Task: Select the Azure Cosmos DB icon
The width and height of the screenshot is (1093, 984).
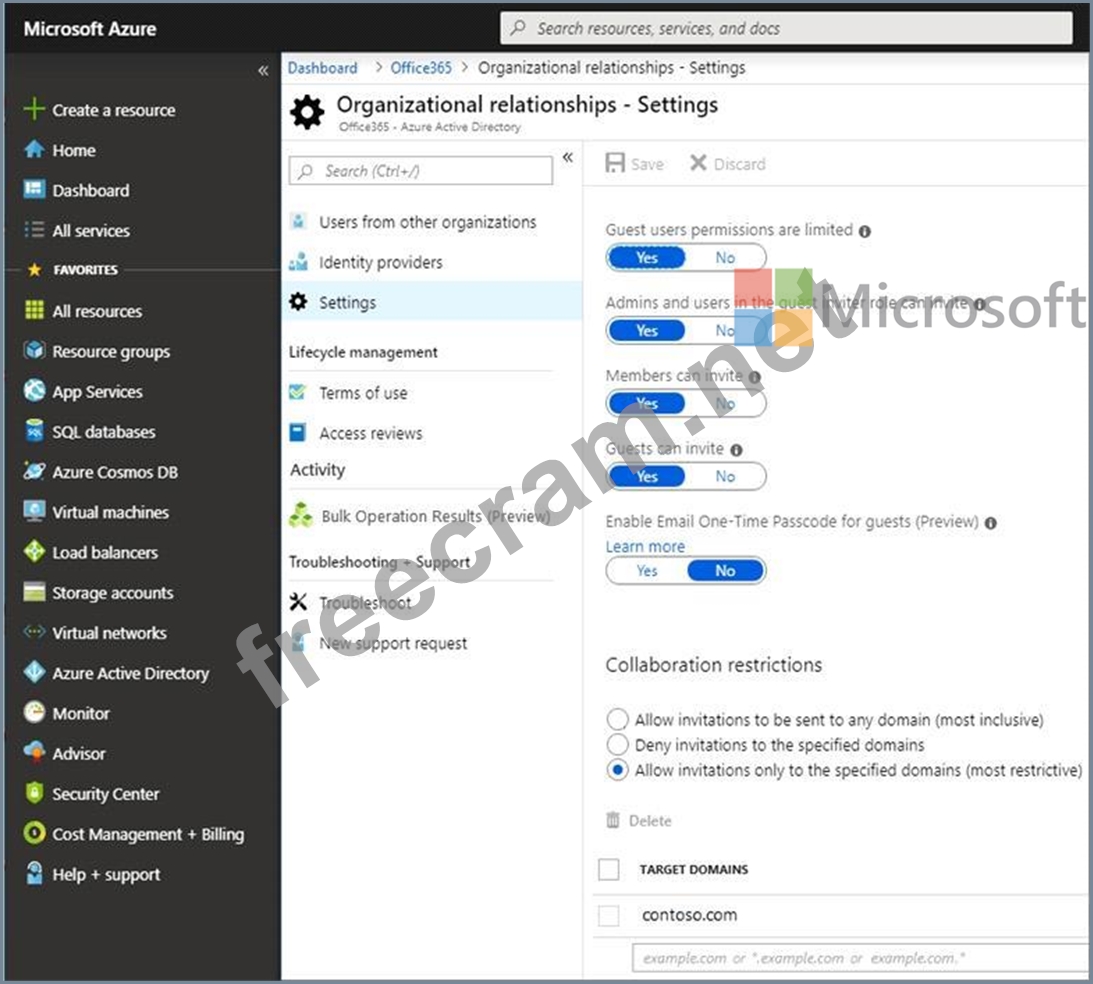Action: click(x=34, y=472)
